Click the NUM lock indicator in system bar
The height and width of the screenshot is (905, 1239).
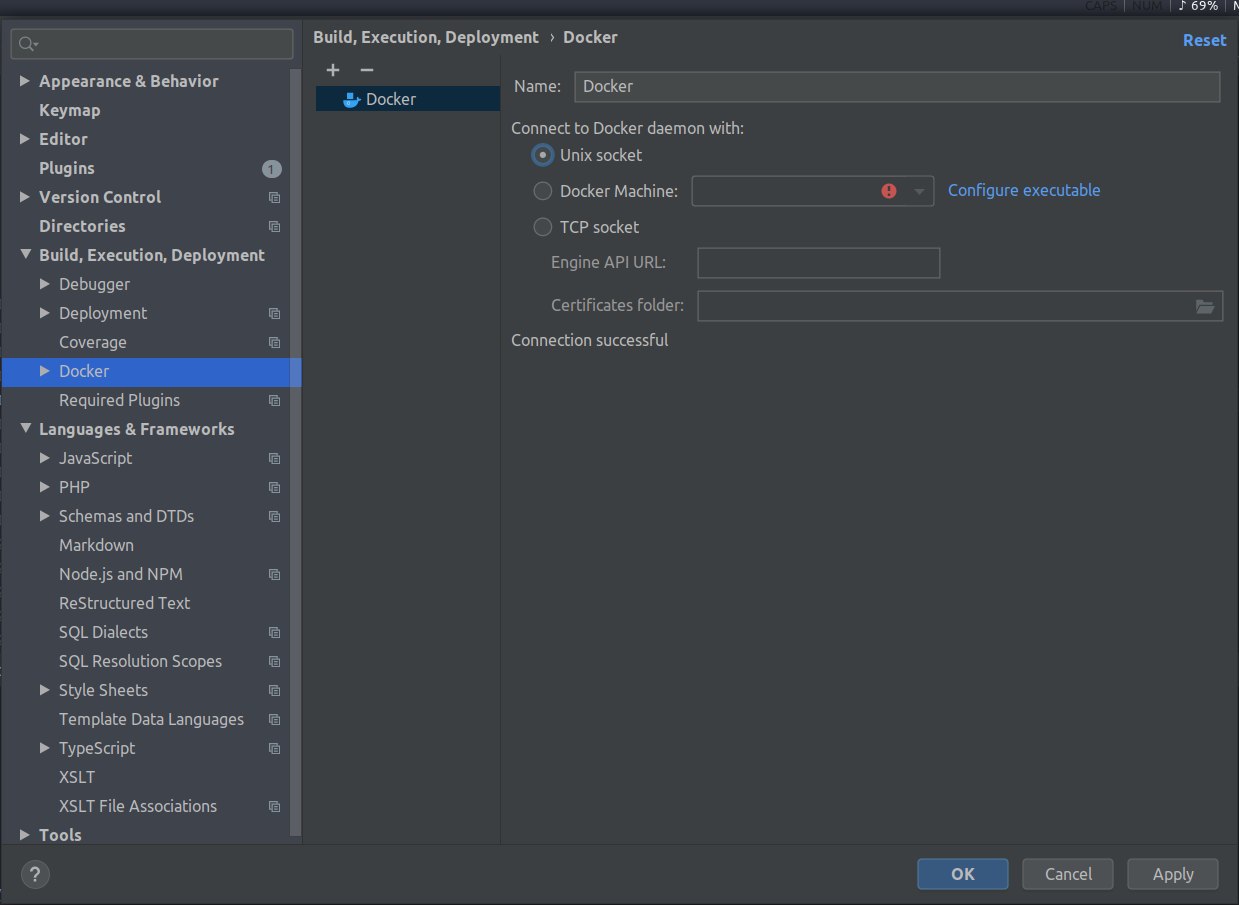coord(1147,6)
